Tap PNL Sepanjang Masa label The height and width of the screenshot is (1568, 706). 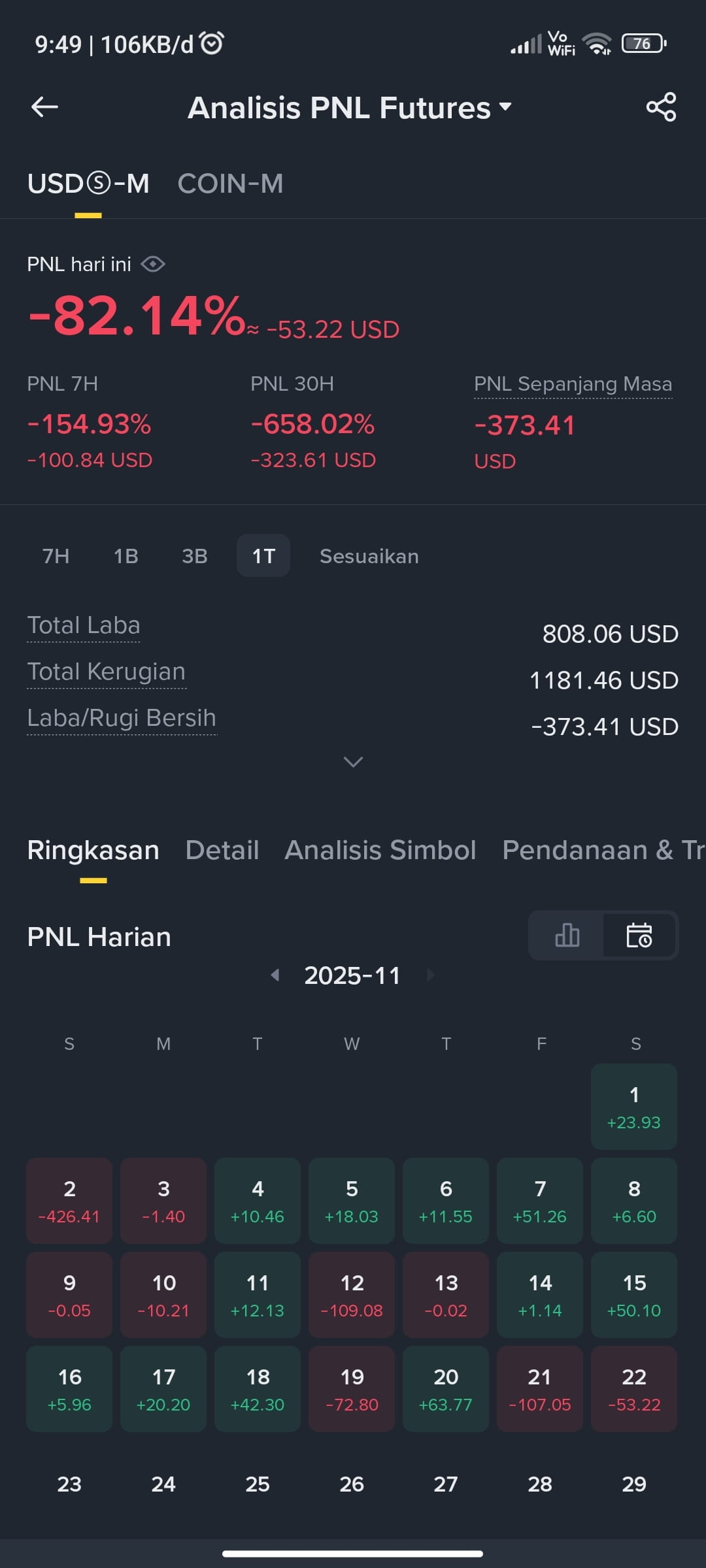tap(573, 384)
